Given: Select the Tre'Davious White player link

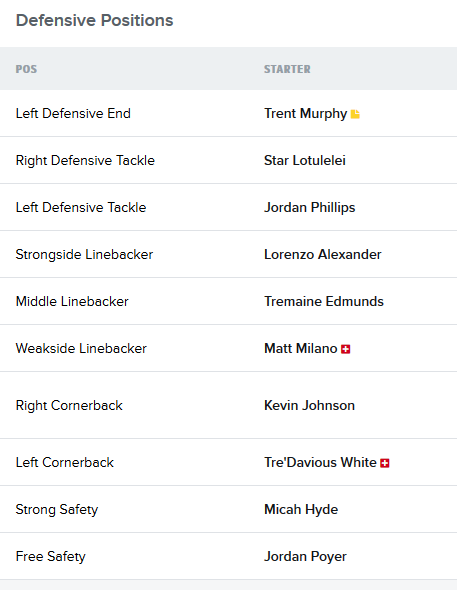Looking at the screenshot, I should [x=320, y=462].
